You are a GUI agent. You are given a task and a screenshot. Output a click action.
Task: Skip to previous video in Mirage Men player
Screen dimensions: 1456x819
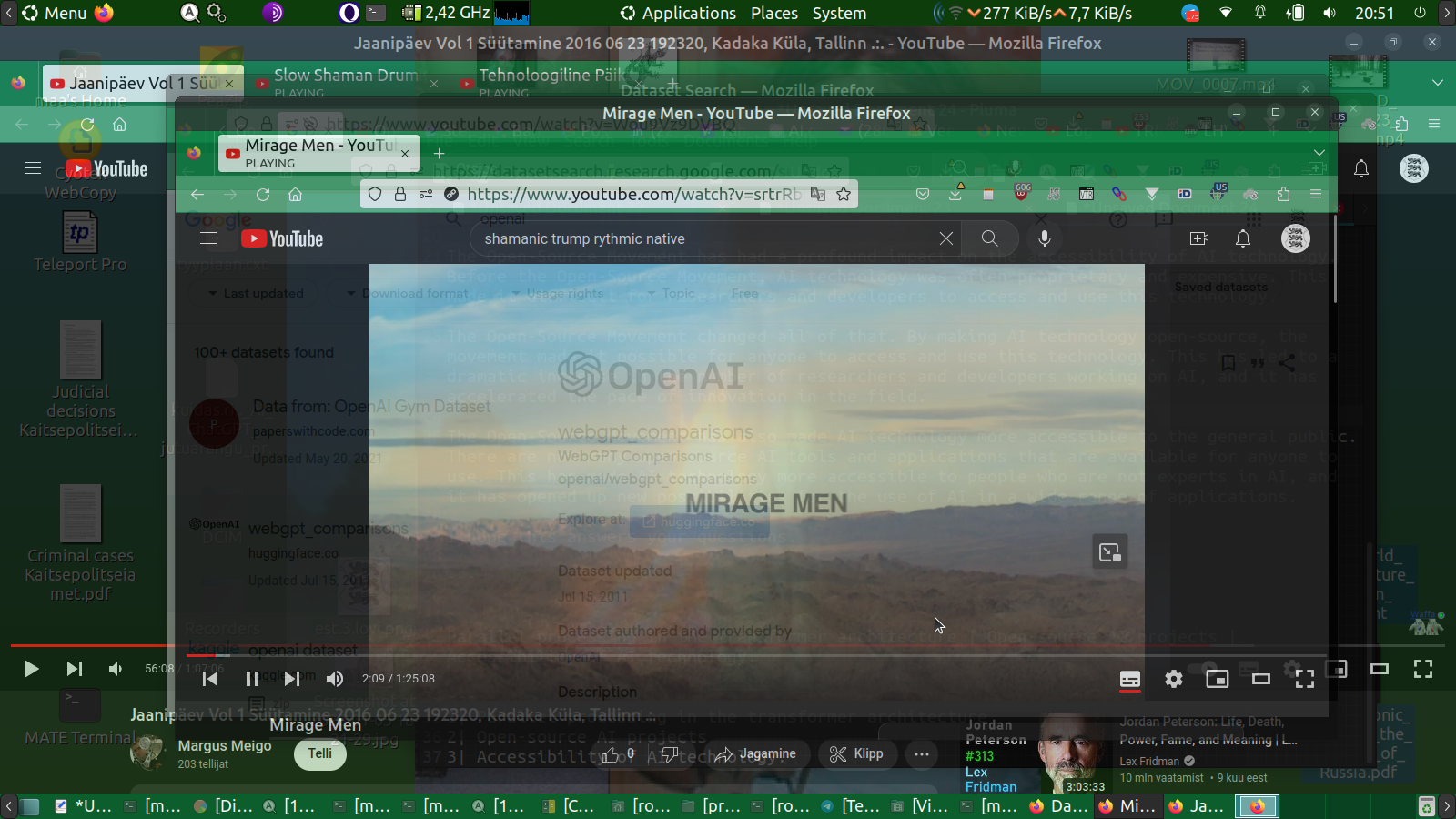coord(210,679)
